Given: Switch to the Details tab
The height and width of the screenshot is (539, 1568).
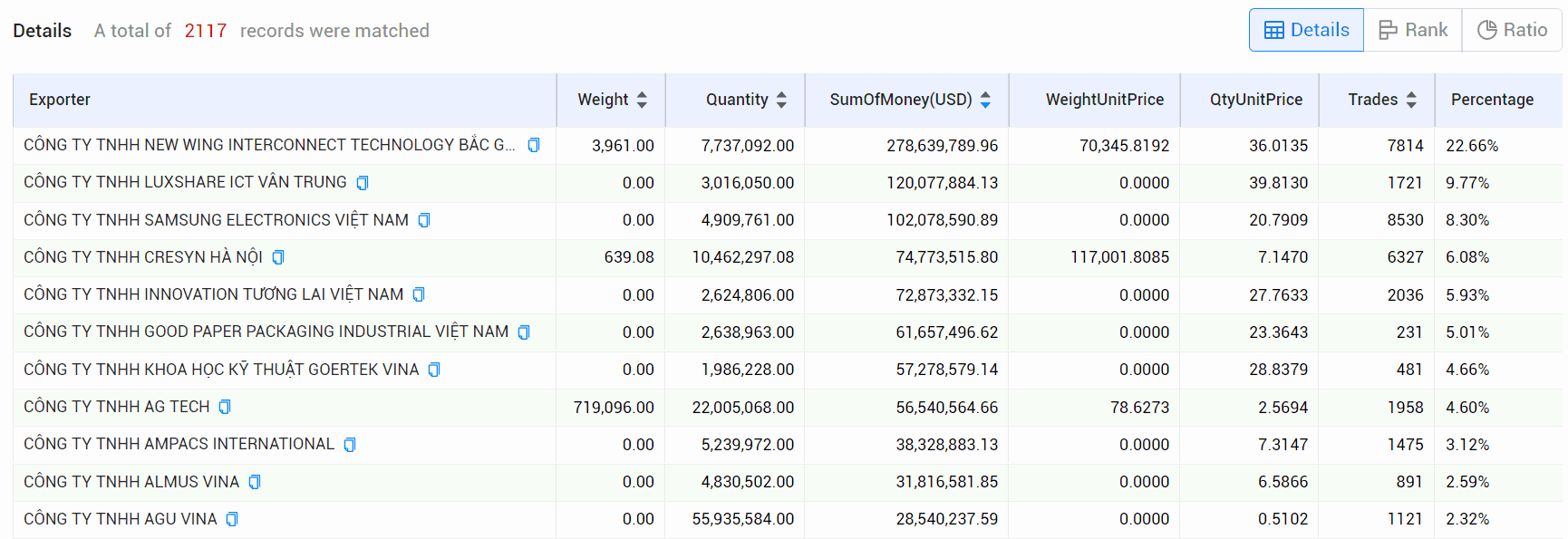Looking at the screenshot, I should (x=1306, y=30).
